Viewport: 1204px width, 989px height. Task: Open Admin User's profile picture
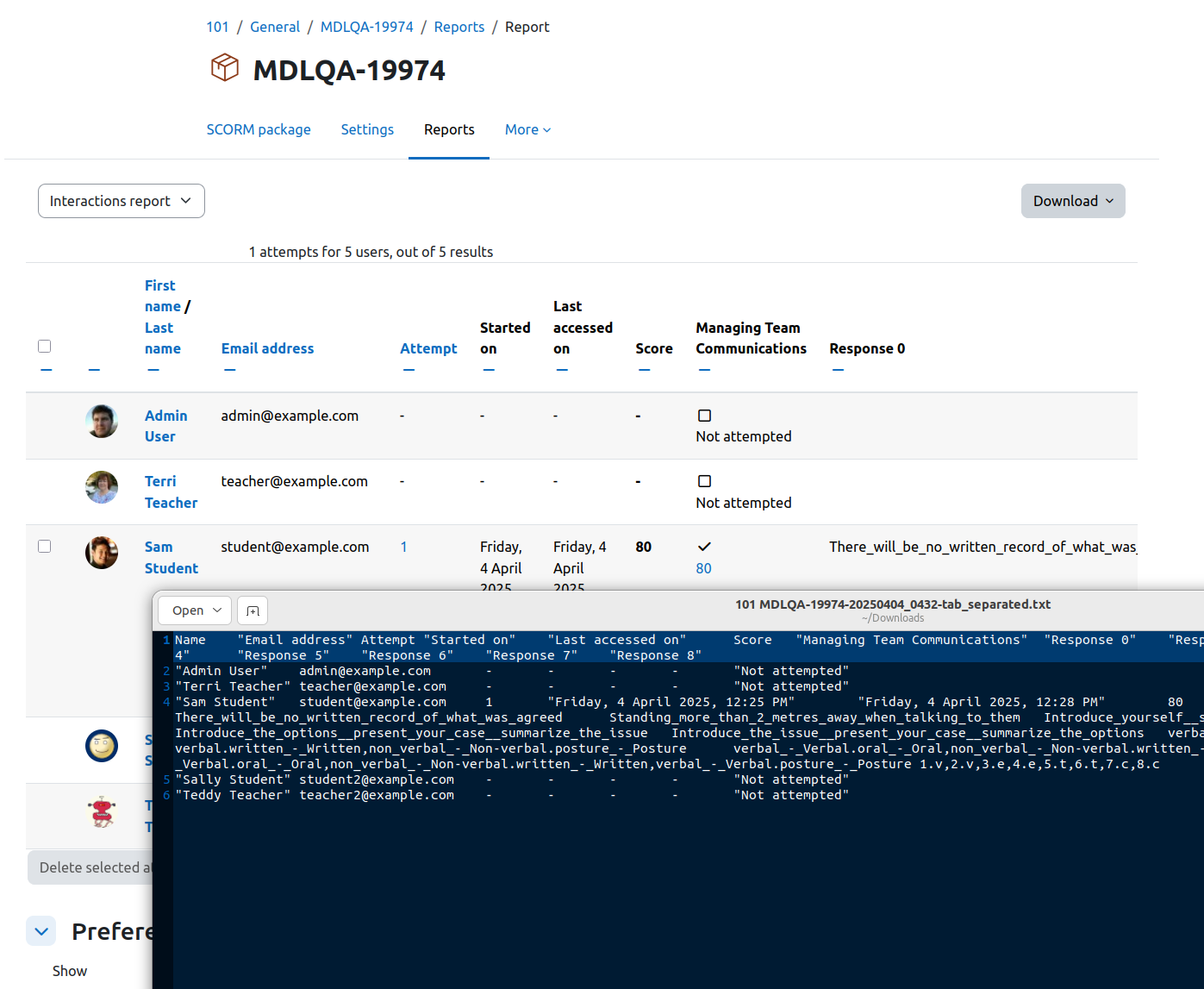point(102,421)
